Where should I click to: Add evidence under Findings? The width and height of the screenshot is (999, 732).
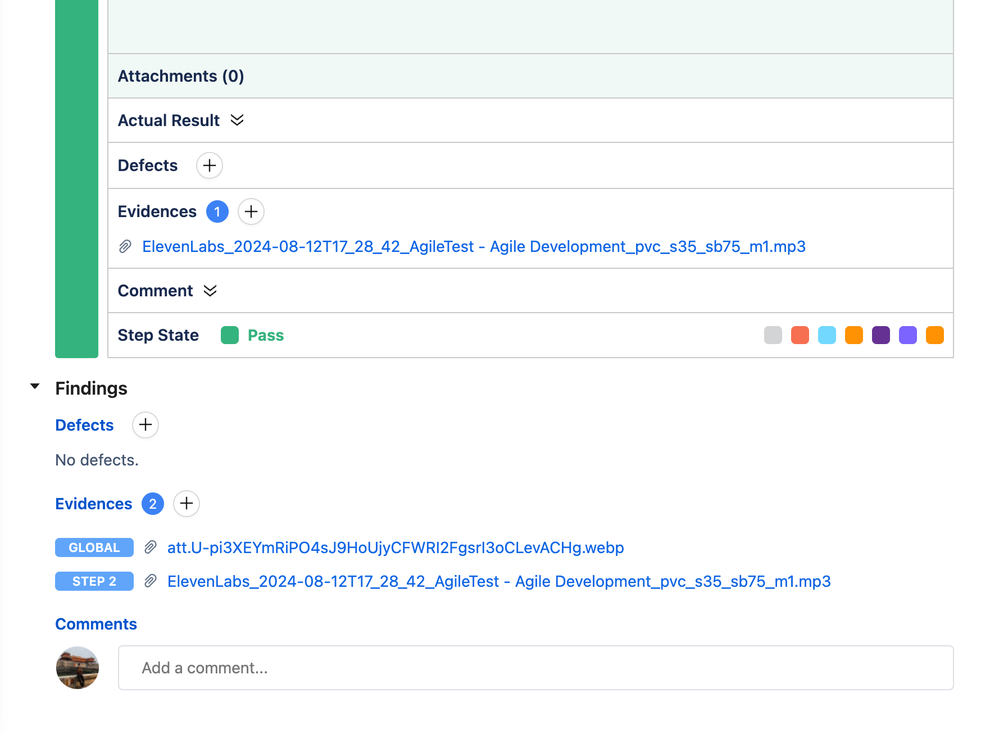click(x=186, y=504)
